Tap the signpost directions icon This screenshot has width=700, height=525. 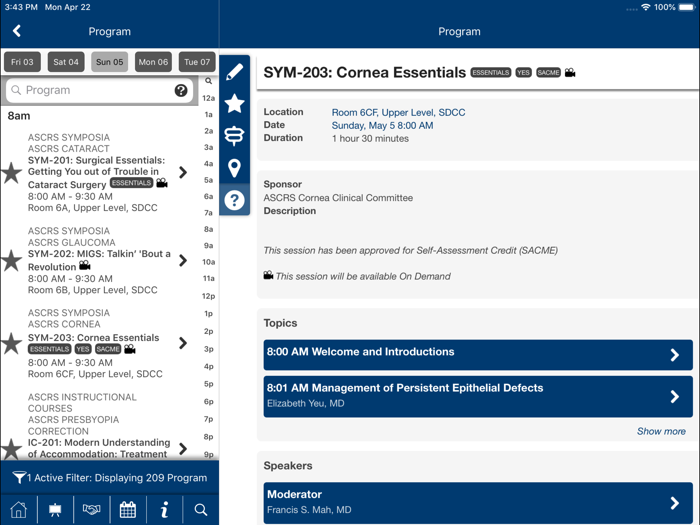(234, 136)
